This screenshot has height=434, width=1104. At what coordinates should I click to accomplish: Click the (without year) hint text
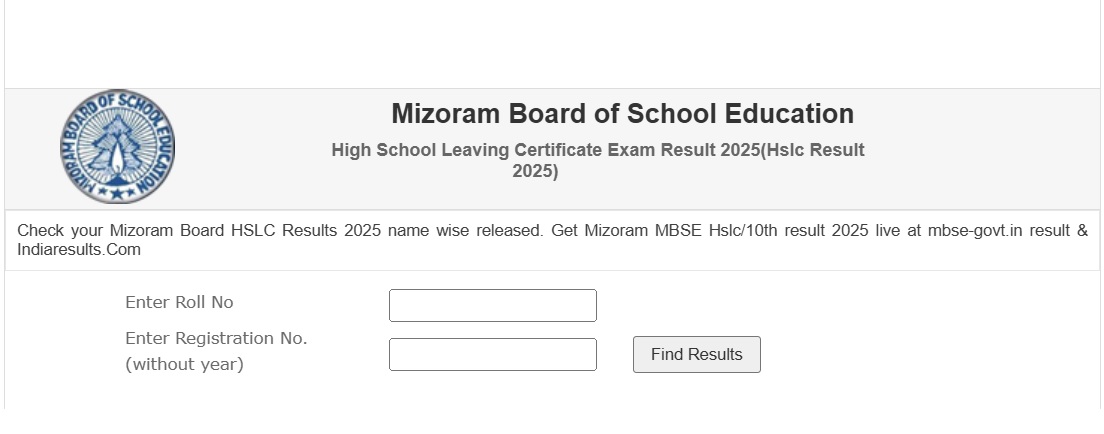(184, 364)
